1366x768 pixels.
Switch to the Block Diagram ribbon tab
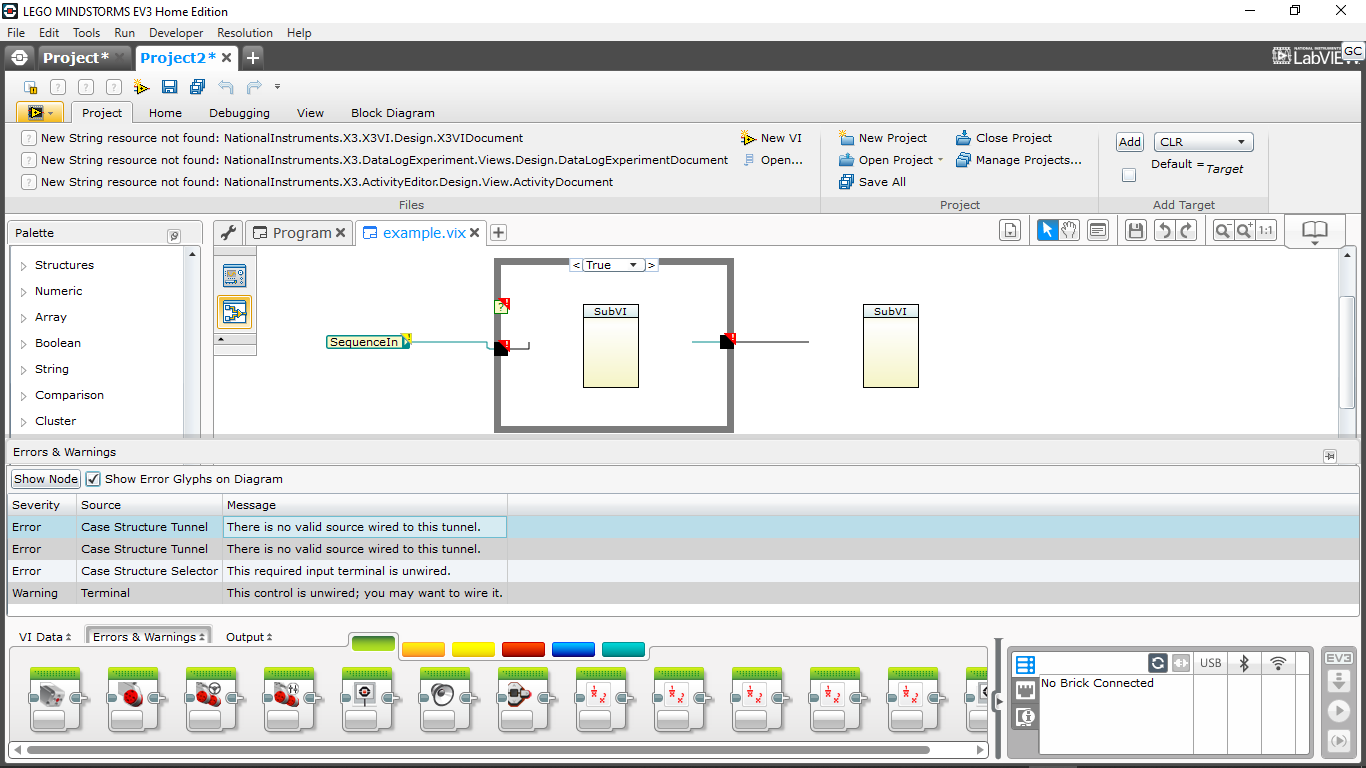pos(393,113)
